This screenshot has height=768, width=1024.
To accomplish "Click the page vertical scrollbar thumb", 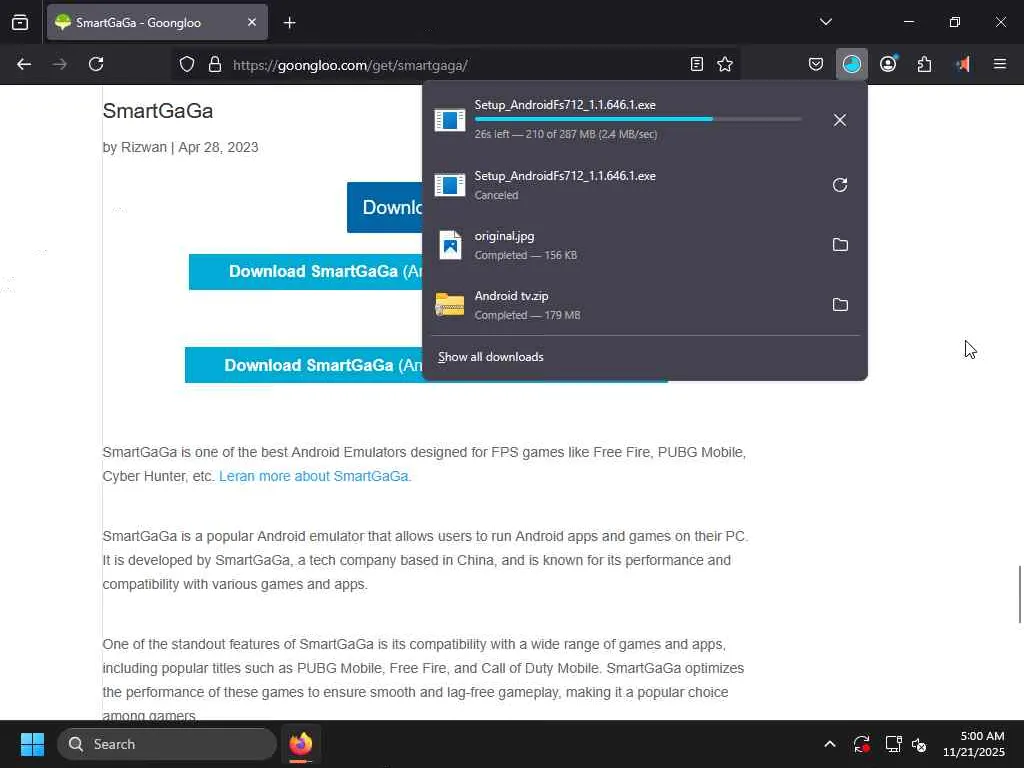I will [1019, 595].
